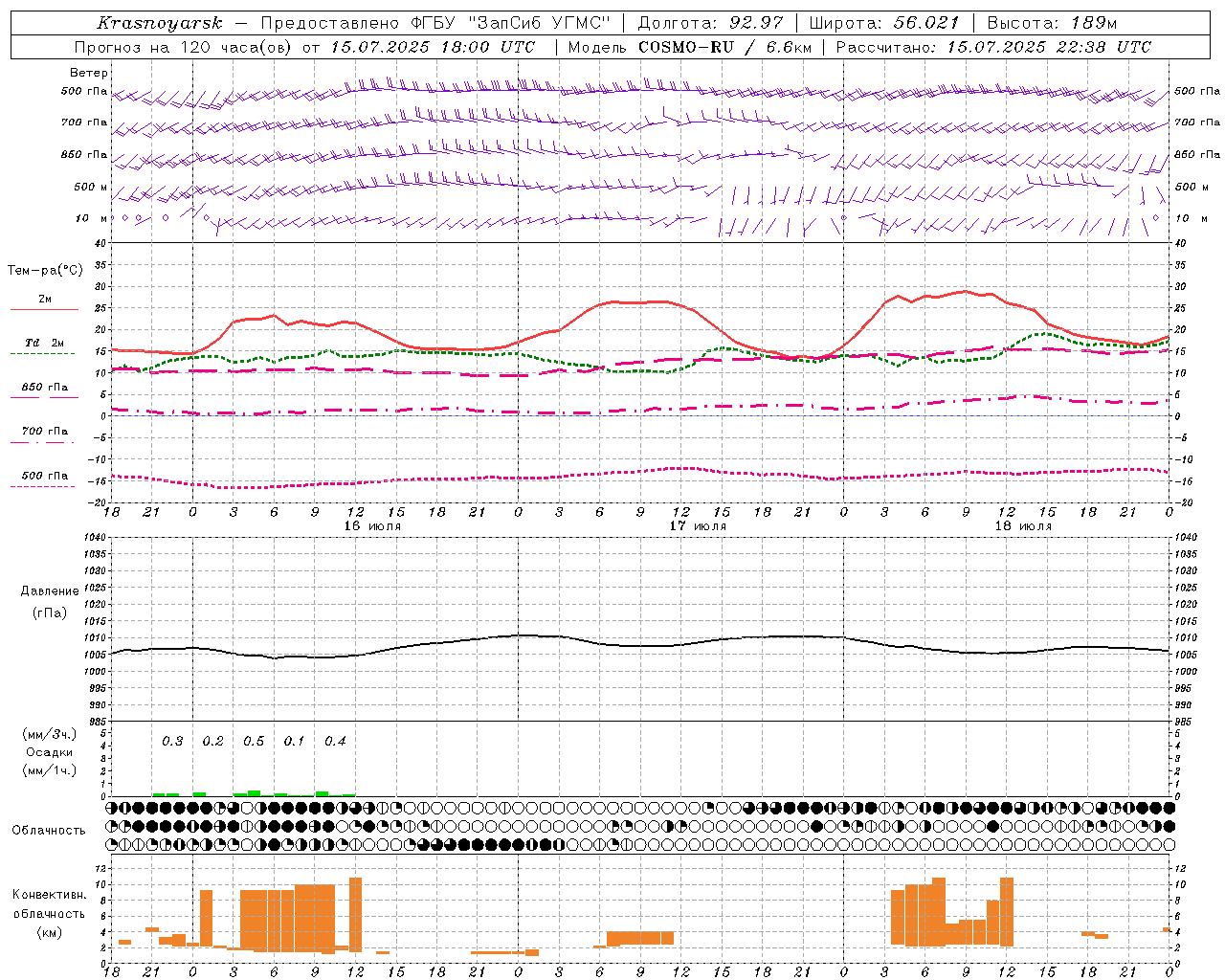
Task: Select the 'Td 2м' dew point legend entry
Action: tap(45, 343)
